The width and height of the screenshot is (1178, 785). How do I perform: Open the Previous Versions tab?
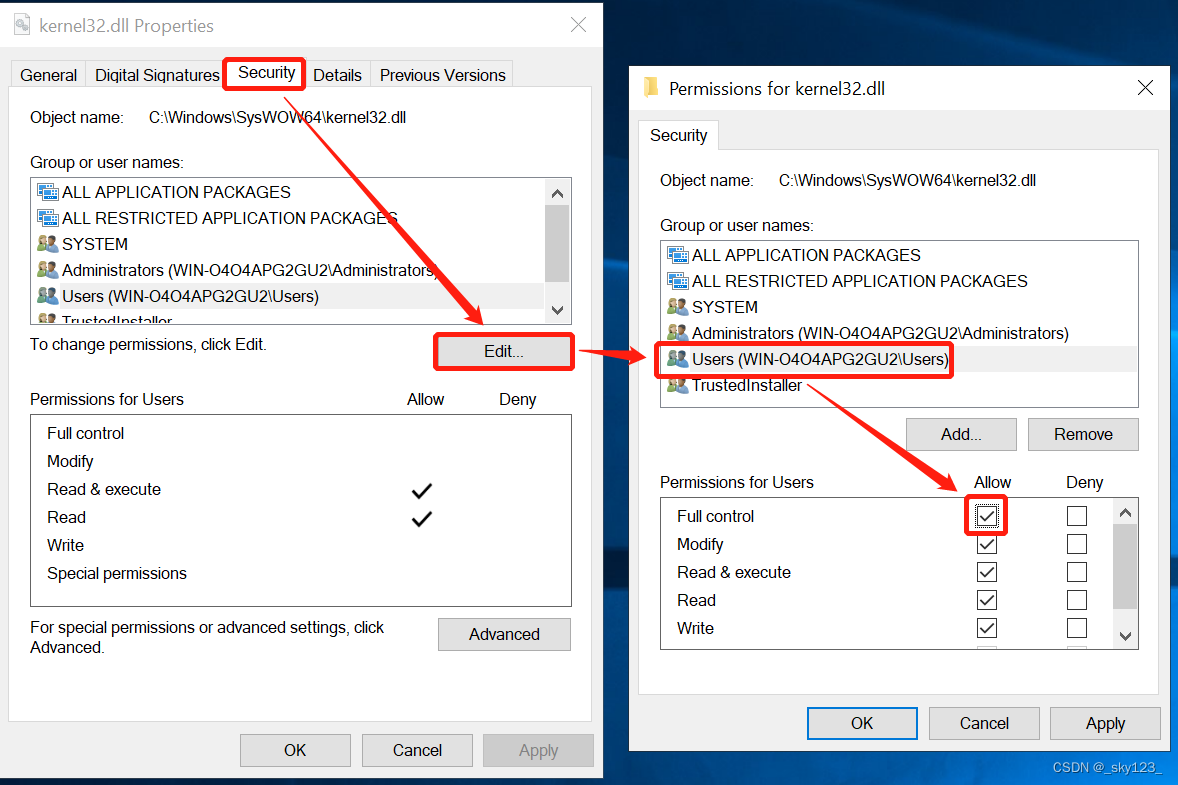click(x=442, y=75)
